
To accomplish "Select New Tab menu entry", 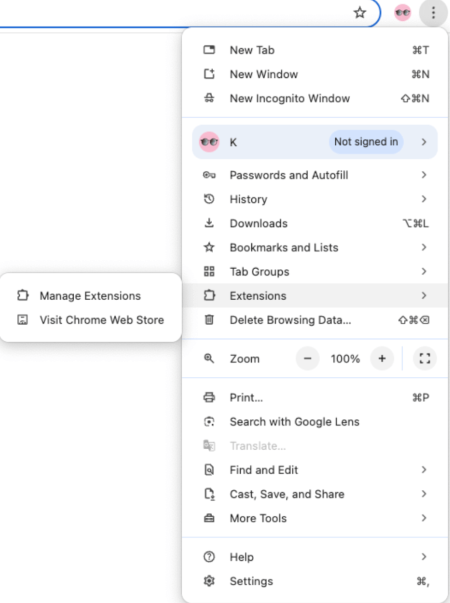I will [315, 50].
